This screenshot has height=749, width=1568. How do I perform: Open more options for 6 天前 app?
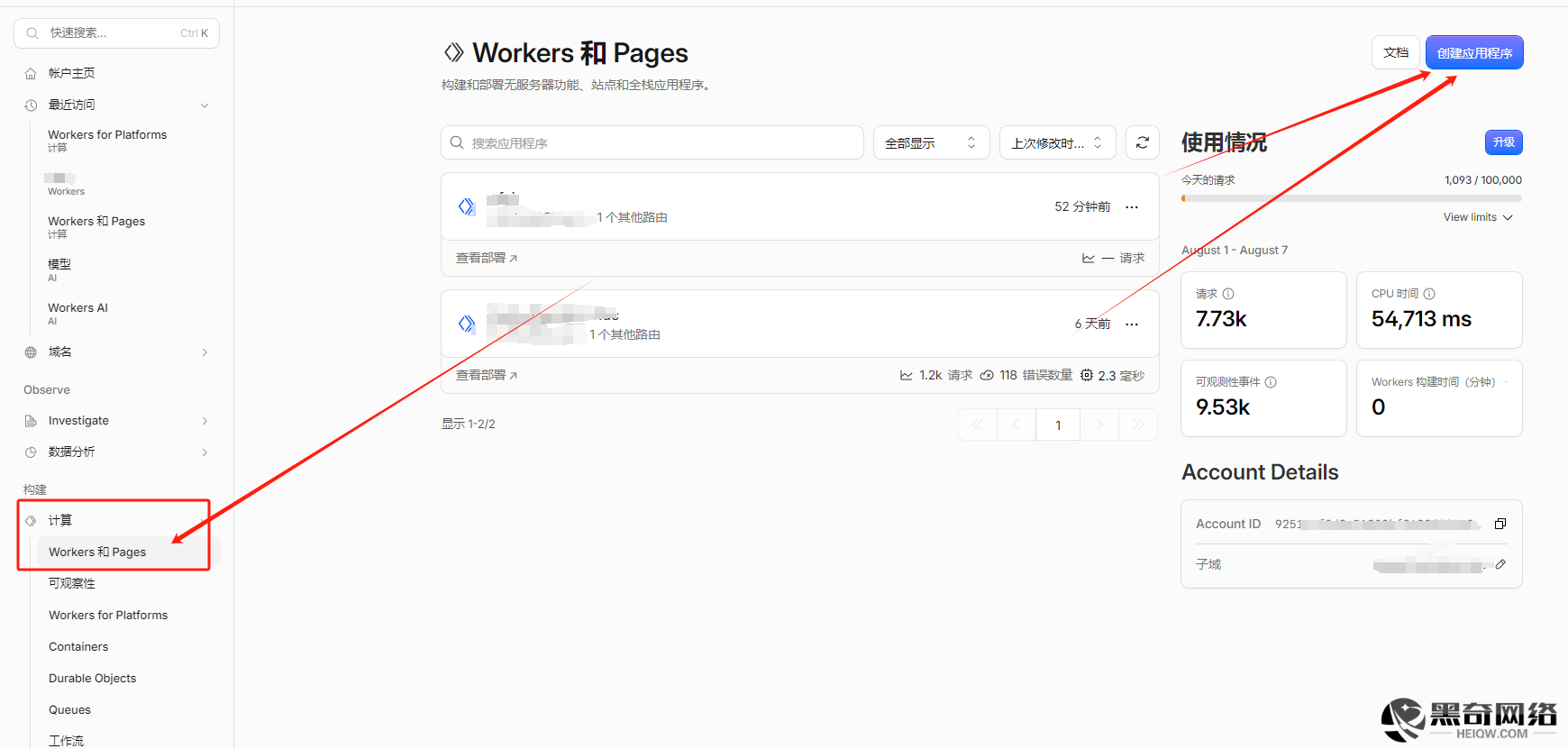pyautogui.click(x=1132, y=324)
